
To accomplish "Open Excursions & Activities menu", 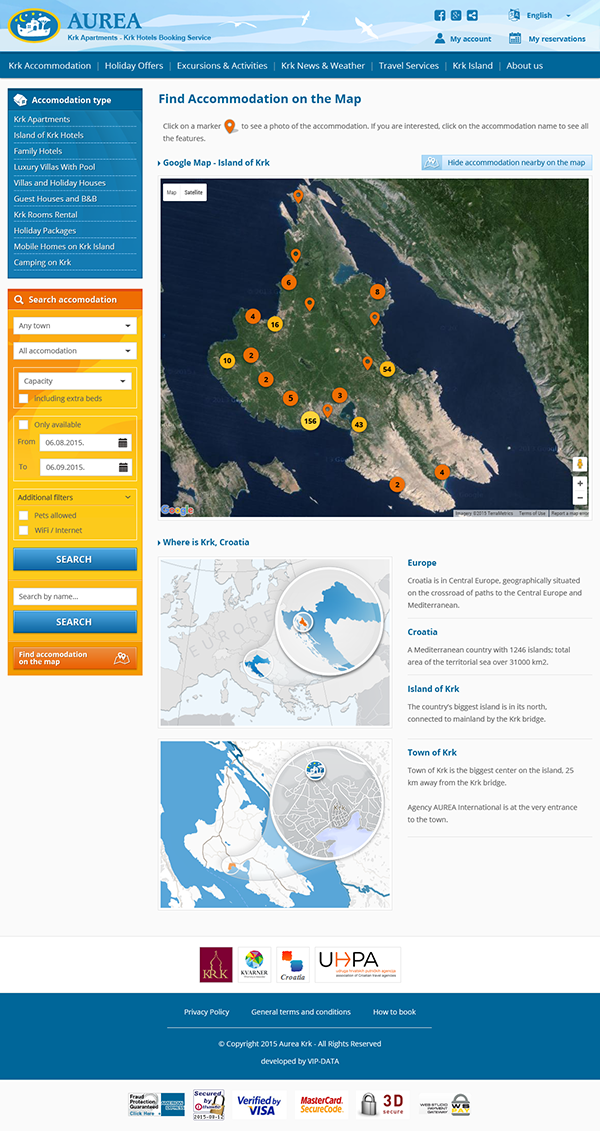I will [x=222, y=66].
